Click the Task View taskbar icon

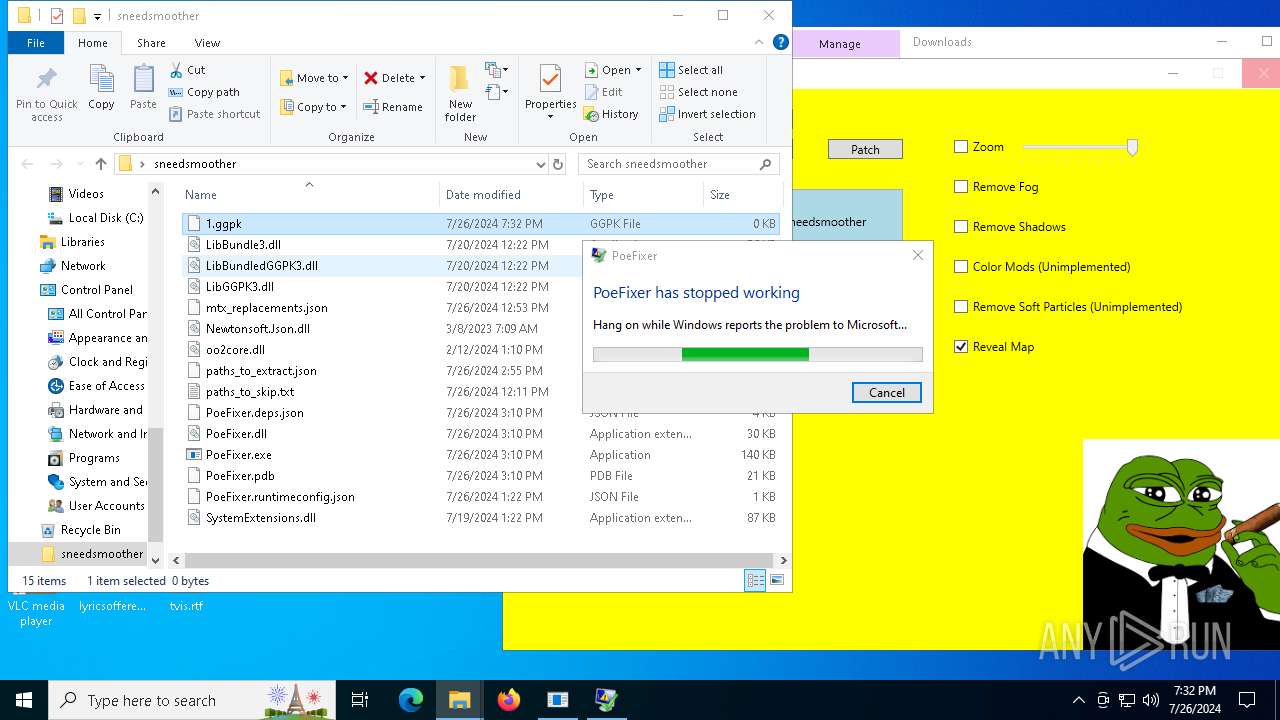(x=360, y=700)
